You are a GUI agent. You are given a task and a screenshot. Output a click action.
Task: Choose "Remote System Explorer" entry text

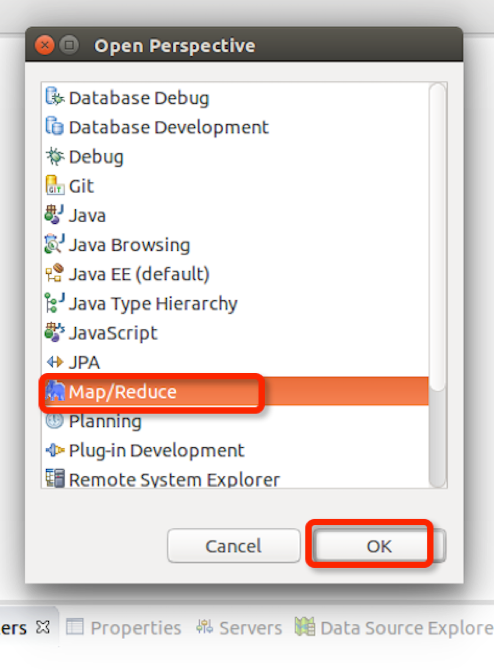click(174, 479)
